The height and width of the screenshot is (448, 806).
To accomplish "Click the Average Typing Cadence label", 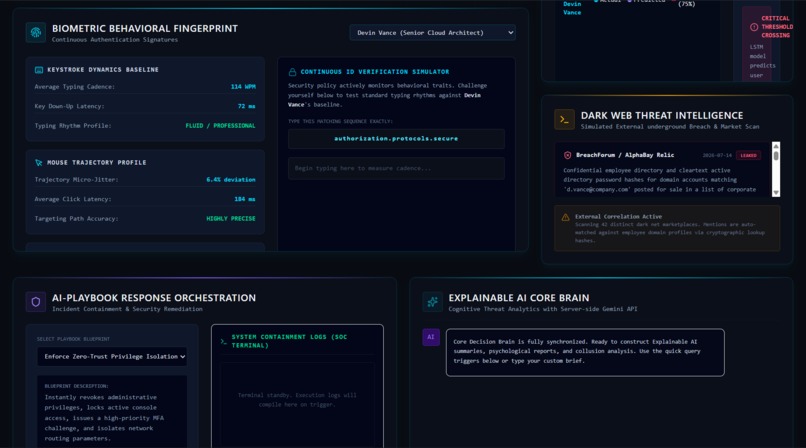I will [75, 87].
